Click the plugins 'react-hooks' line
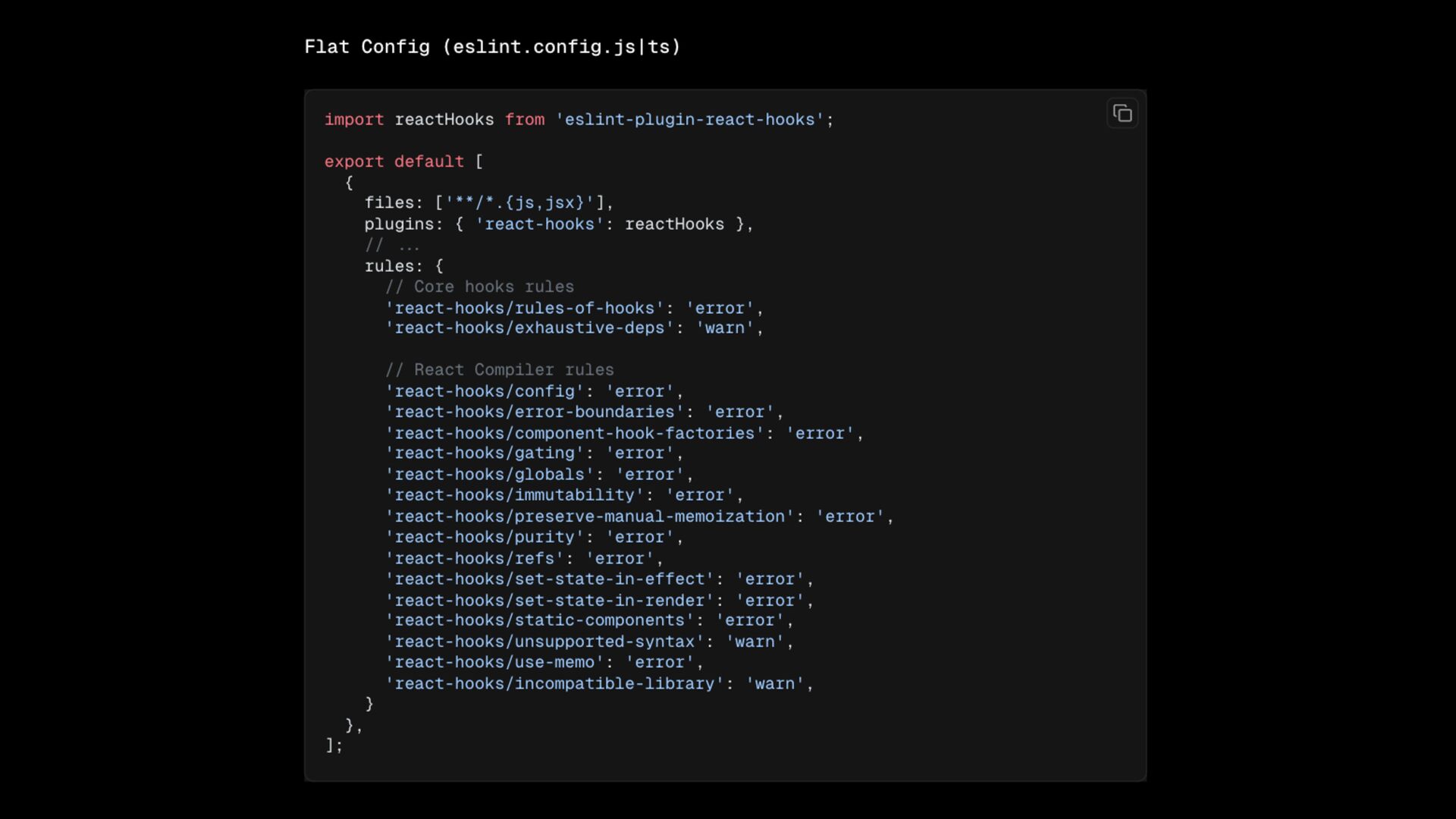Screen dimensions: 1456x819 (559, 224)
